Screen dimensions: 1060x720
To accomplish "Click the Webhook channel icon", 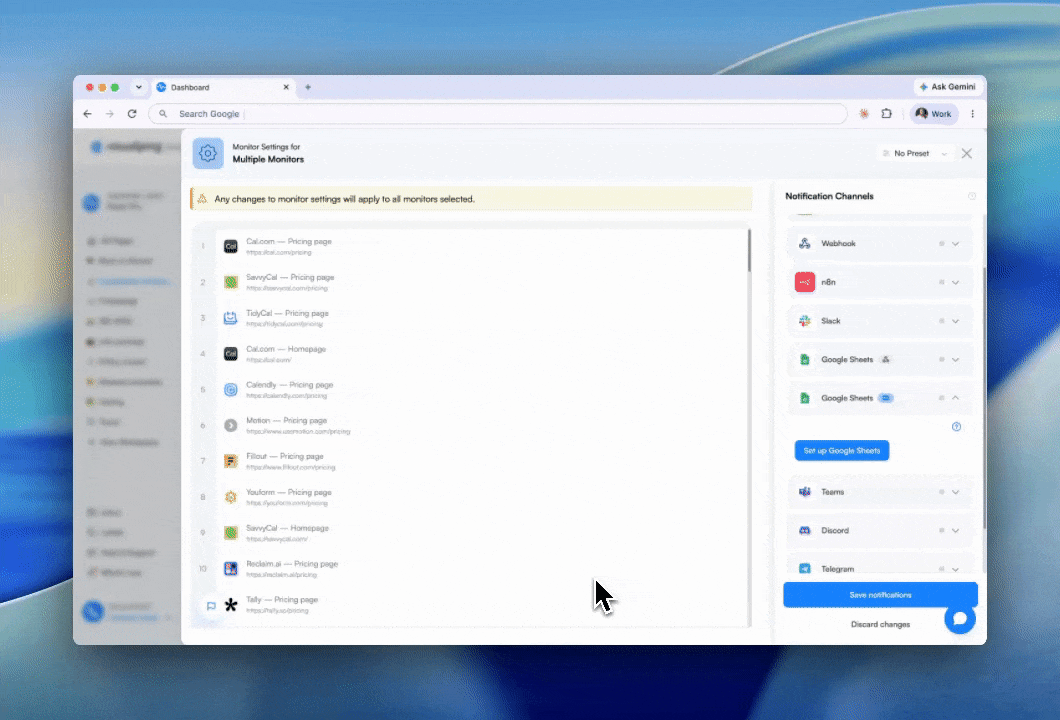I will tap(804, 243).
